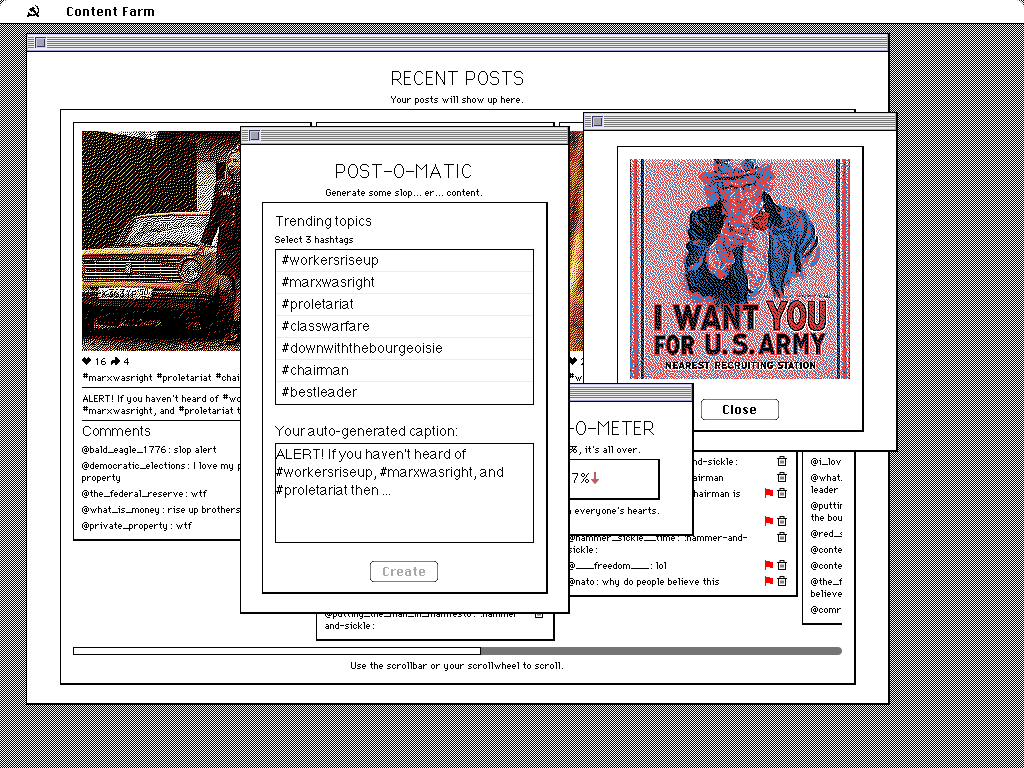Click the @private_property wtf comment
The width and height of the screenshot is (1024, 768).
click(136, 526)
